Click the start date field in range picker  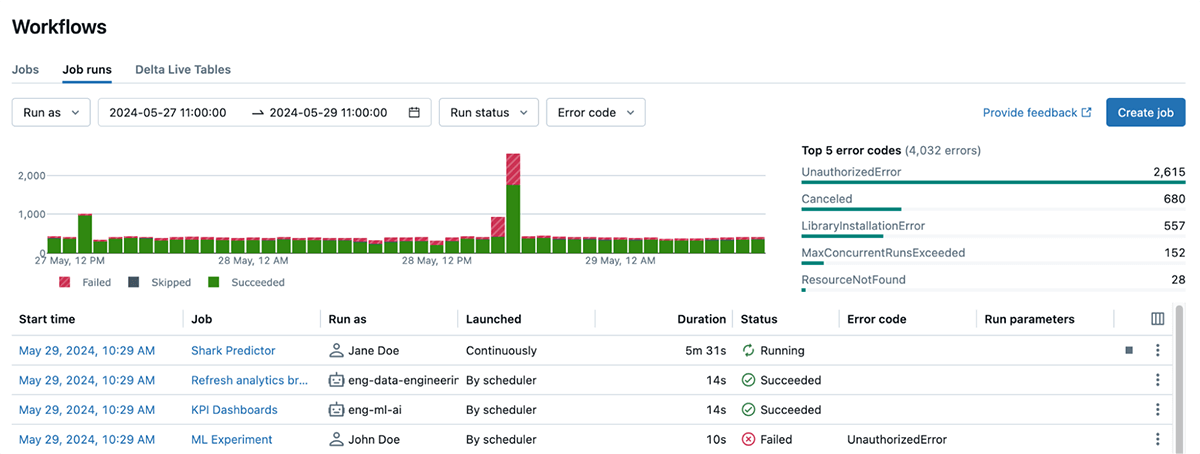click(x=168, y=113)
